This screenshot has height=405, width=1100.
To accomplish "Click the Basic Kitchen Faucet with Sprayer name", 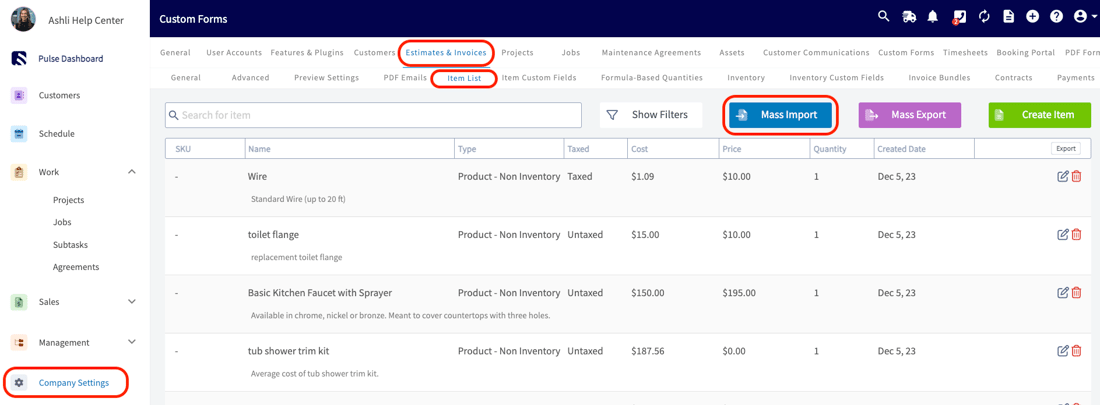I will click(x=320, y=293).
